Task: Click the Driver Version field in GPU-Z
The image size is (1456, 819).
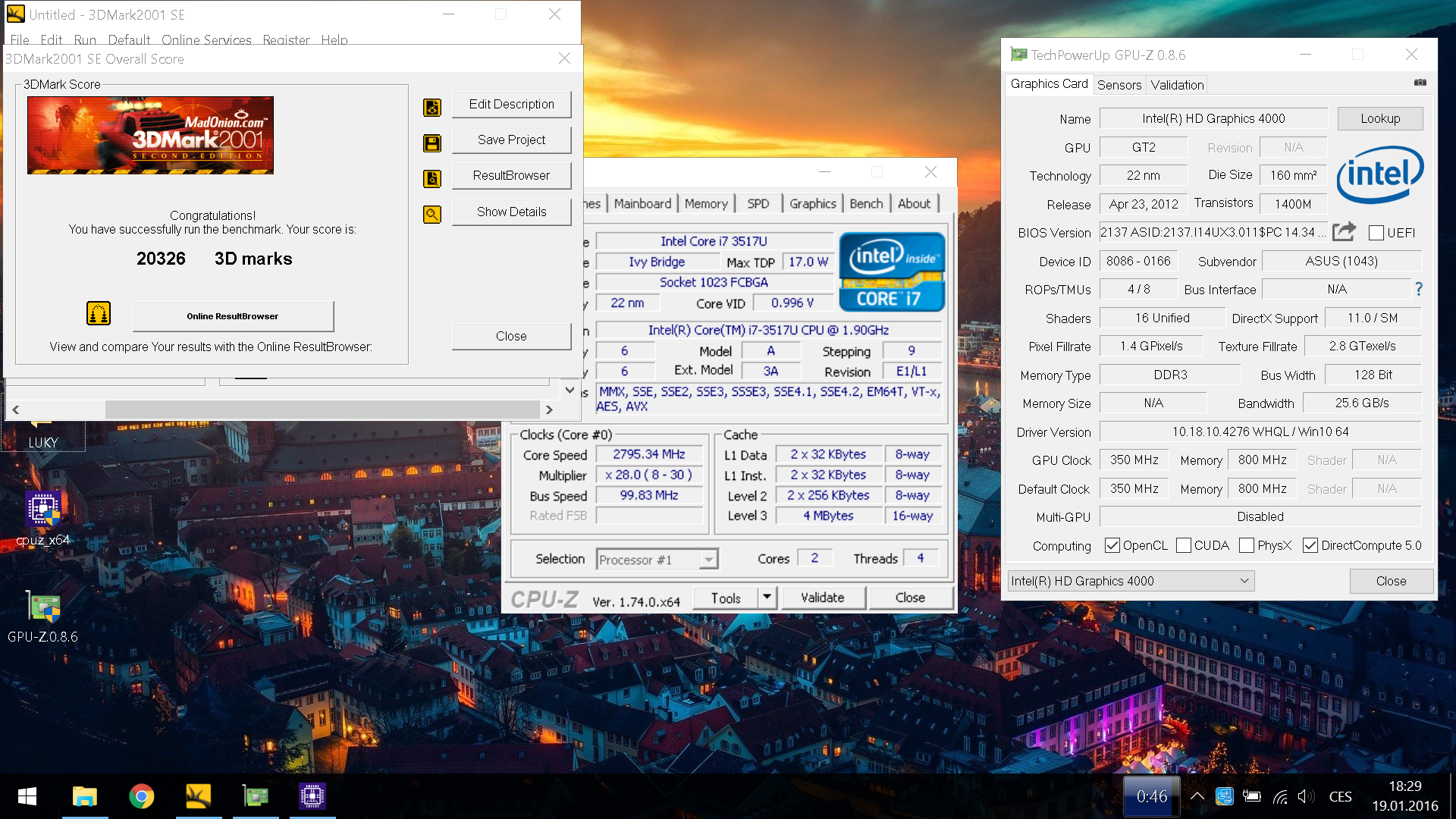Action: [1260, 431]
